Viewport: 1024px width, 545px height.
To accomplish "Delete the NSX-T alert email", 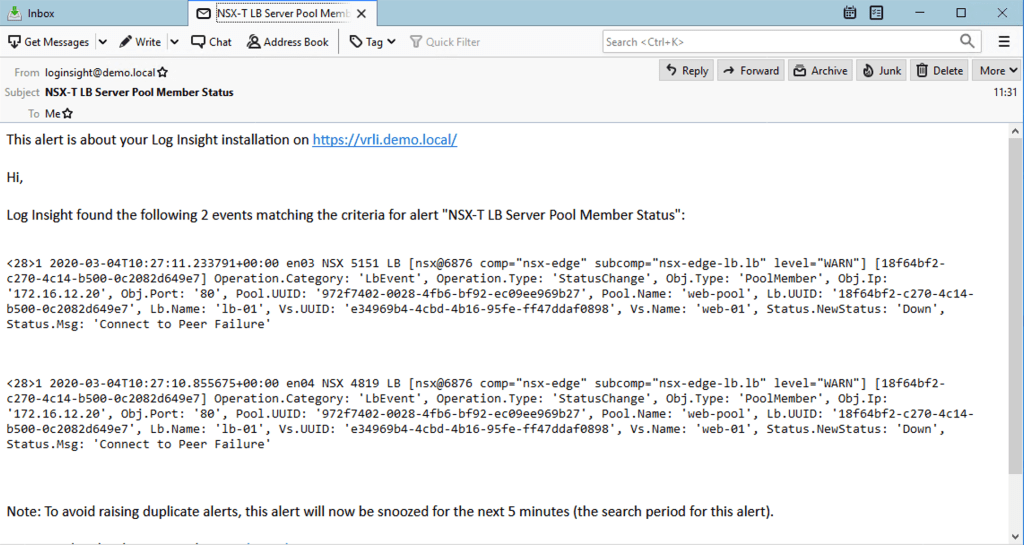I will pos(939,71).
